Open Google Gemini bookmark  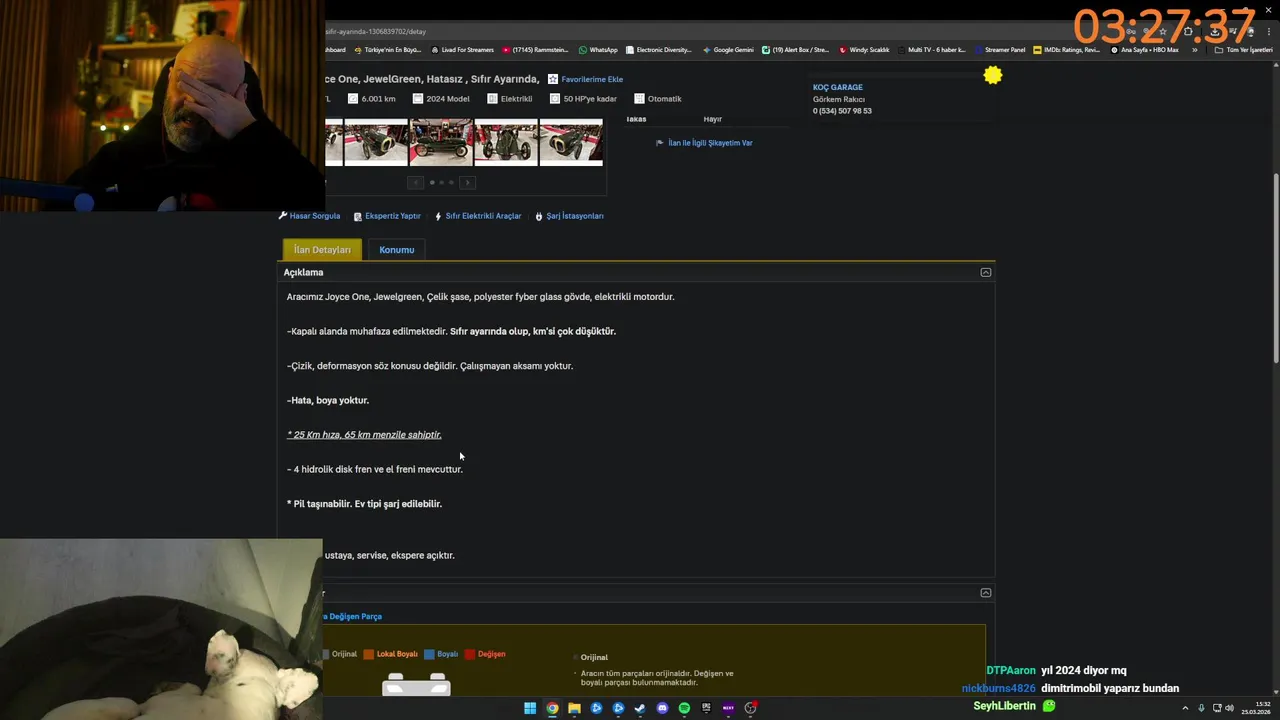[x=728, y=50]
